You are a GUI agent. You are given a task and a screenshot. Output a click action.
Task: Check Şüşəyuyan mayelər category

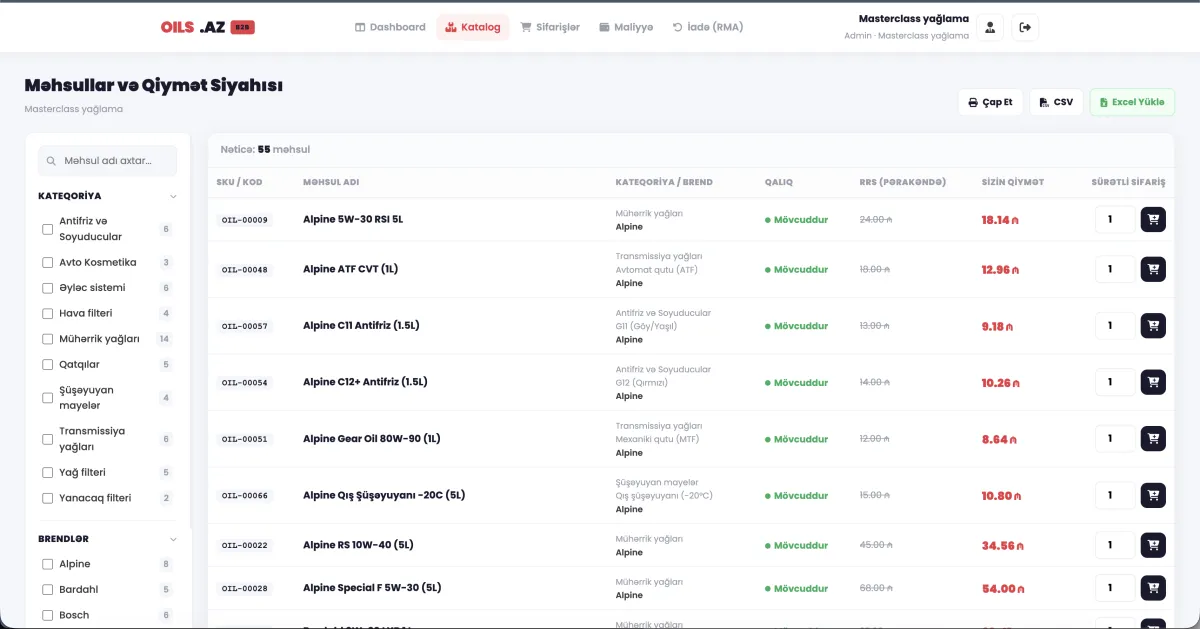pos(47,398)
